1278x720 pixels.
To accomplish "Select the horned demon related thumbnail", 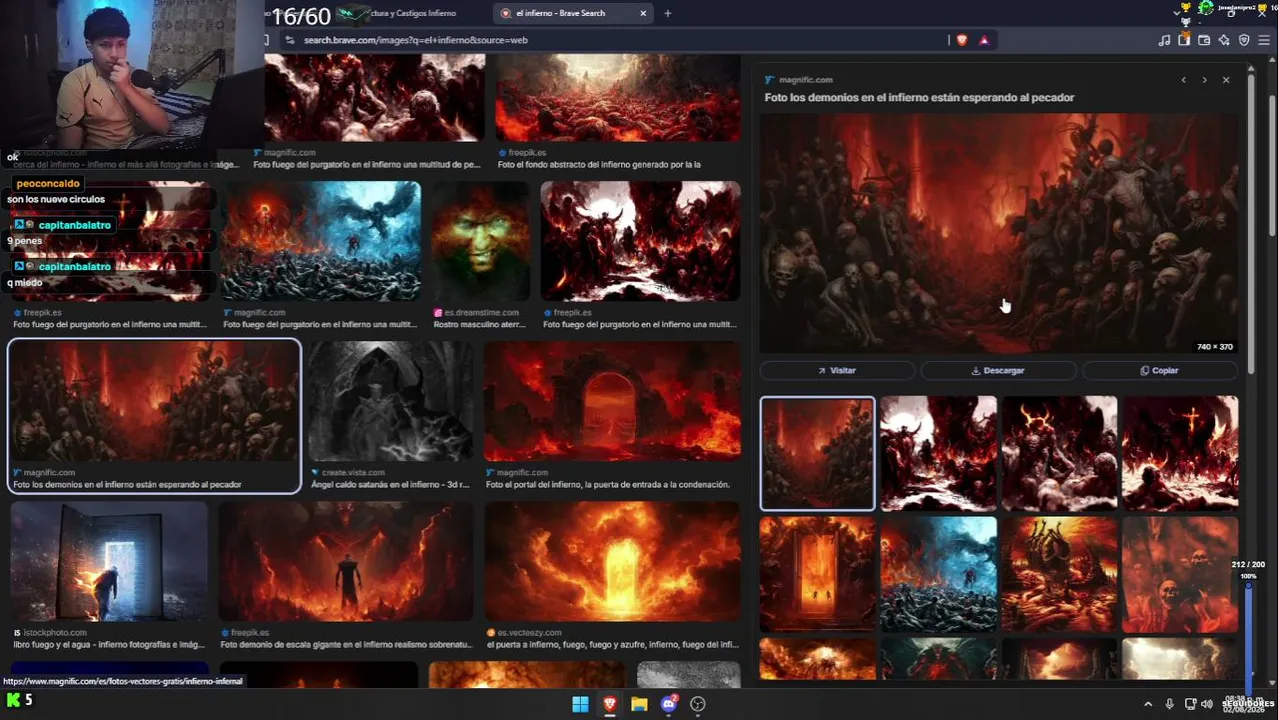I will 1059,453.
